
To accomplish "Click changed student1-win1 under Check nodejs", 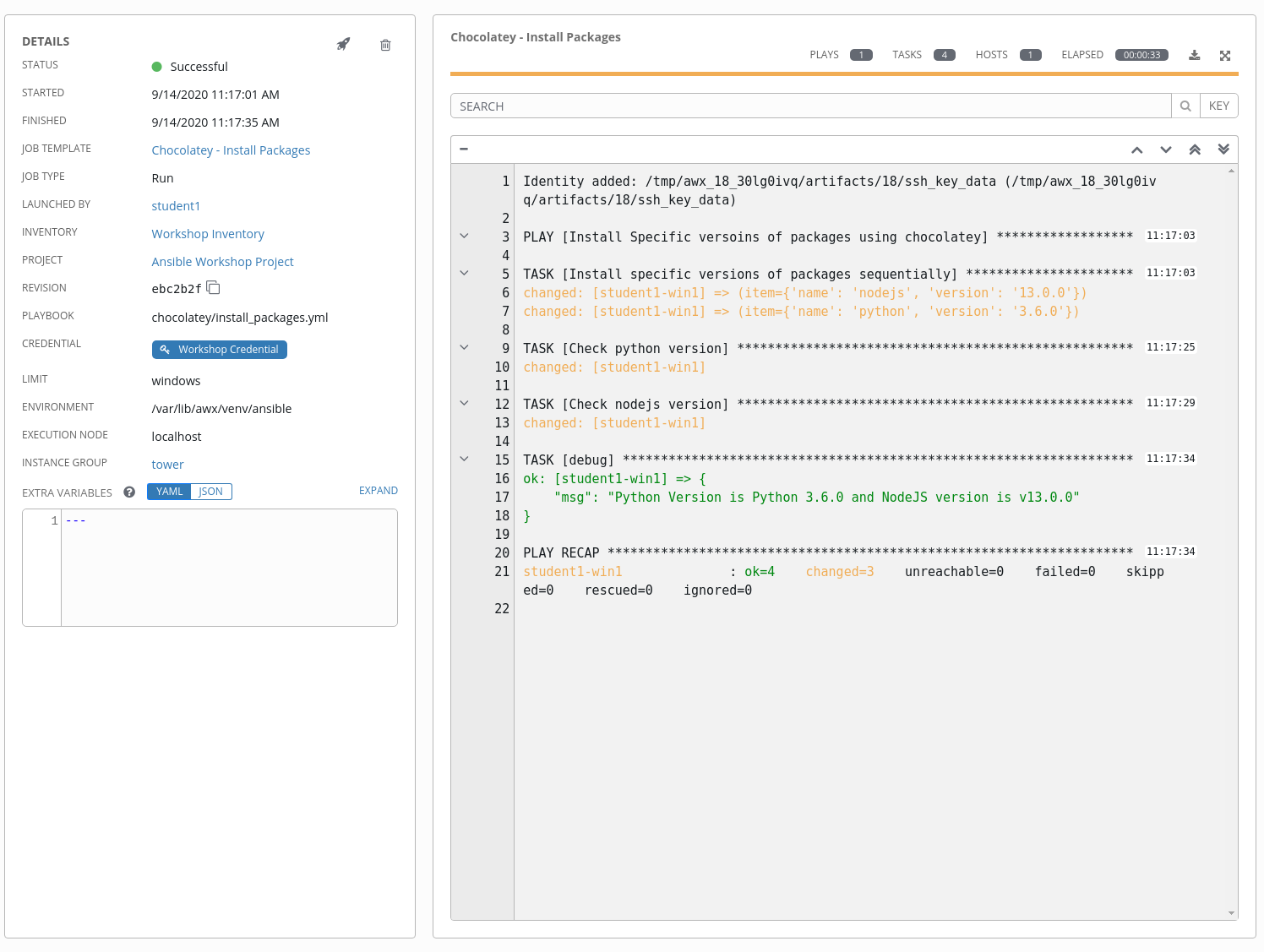I will pos(614,423).
